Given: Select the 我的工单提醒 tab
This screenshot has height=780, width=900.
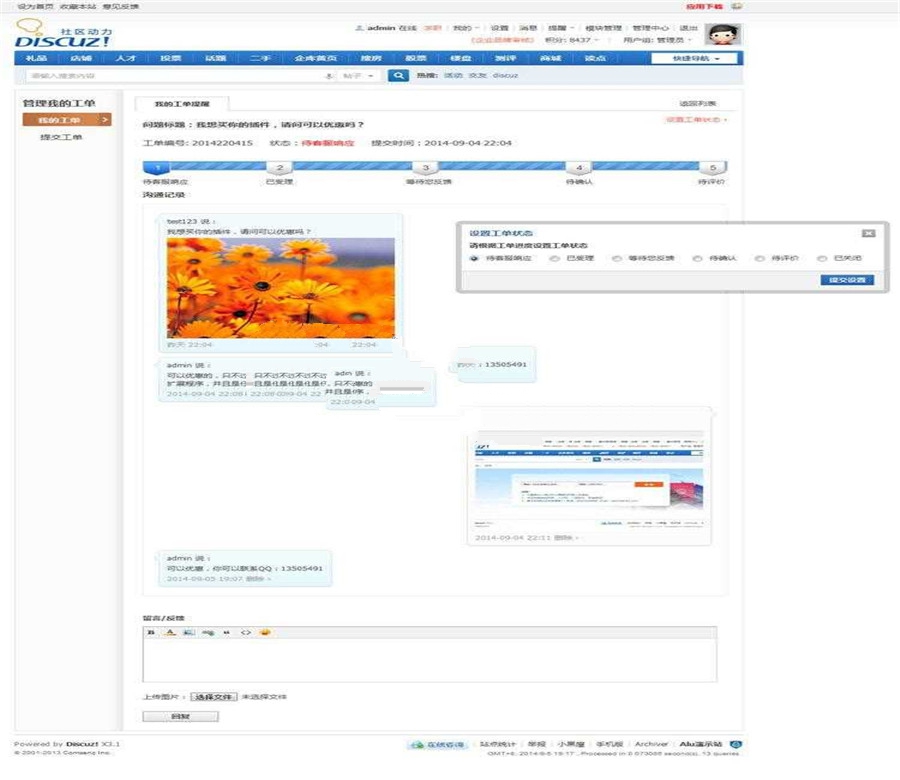Looking at the screenshot, I should (181, 103).
